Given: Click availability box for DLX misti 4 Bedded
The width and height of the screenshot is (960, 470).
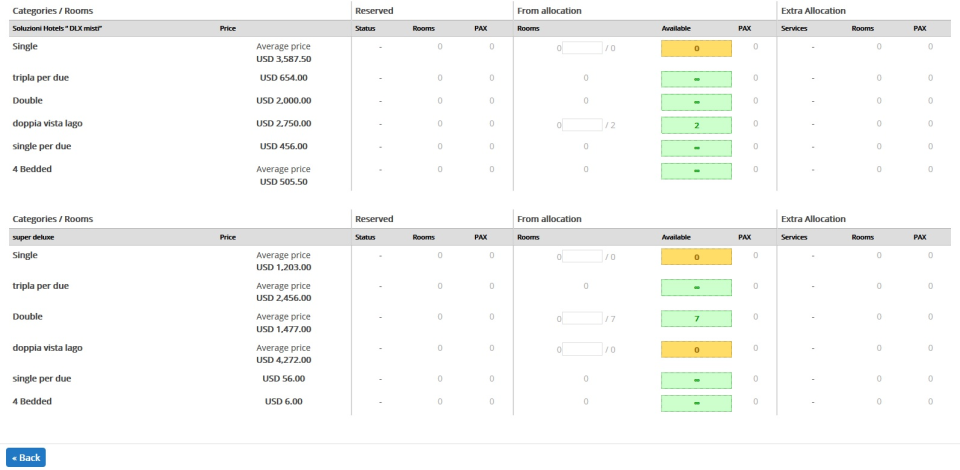Looking at the screenshot, I should pos(696,171).
